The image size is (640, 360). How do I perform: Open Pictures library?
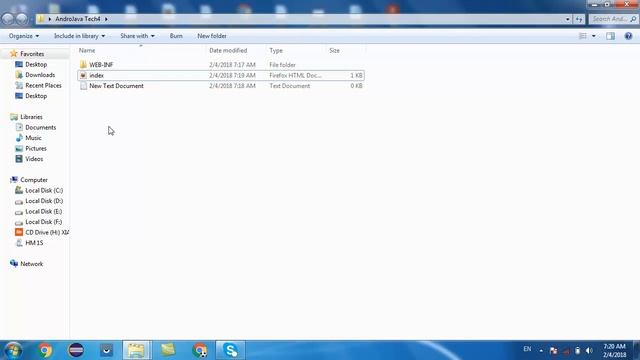pos(36,149)
